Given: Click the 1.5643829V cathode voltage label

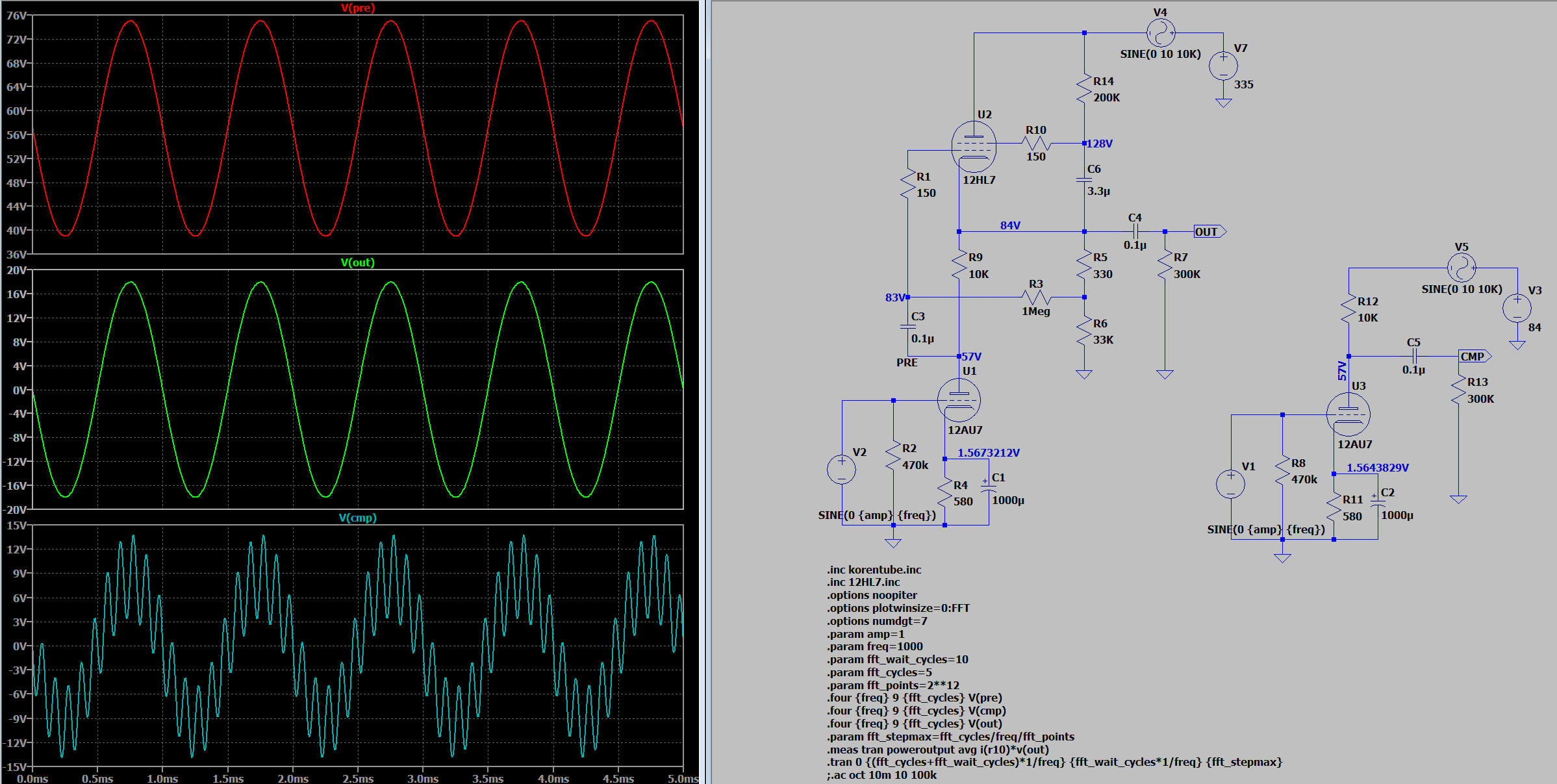Looking at the screenshot, I should click(1378, 468).
